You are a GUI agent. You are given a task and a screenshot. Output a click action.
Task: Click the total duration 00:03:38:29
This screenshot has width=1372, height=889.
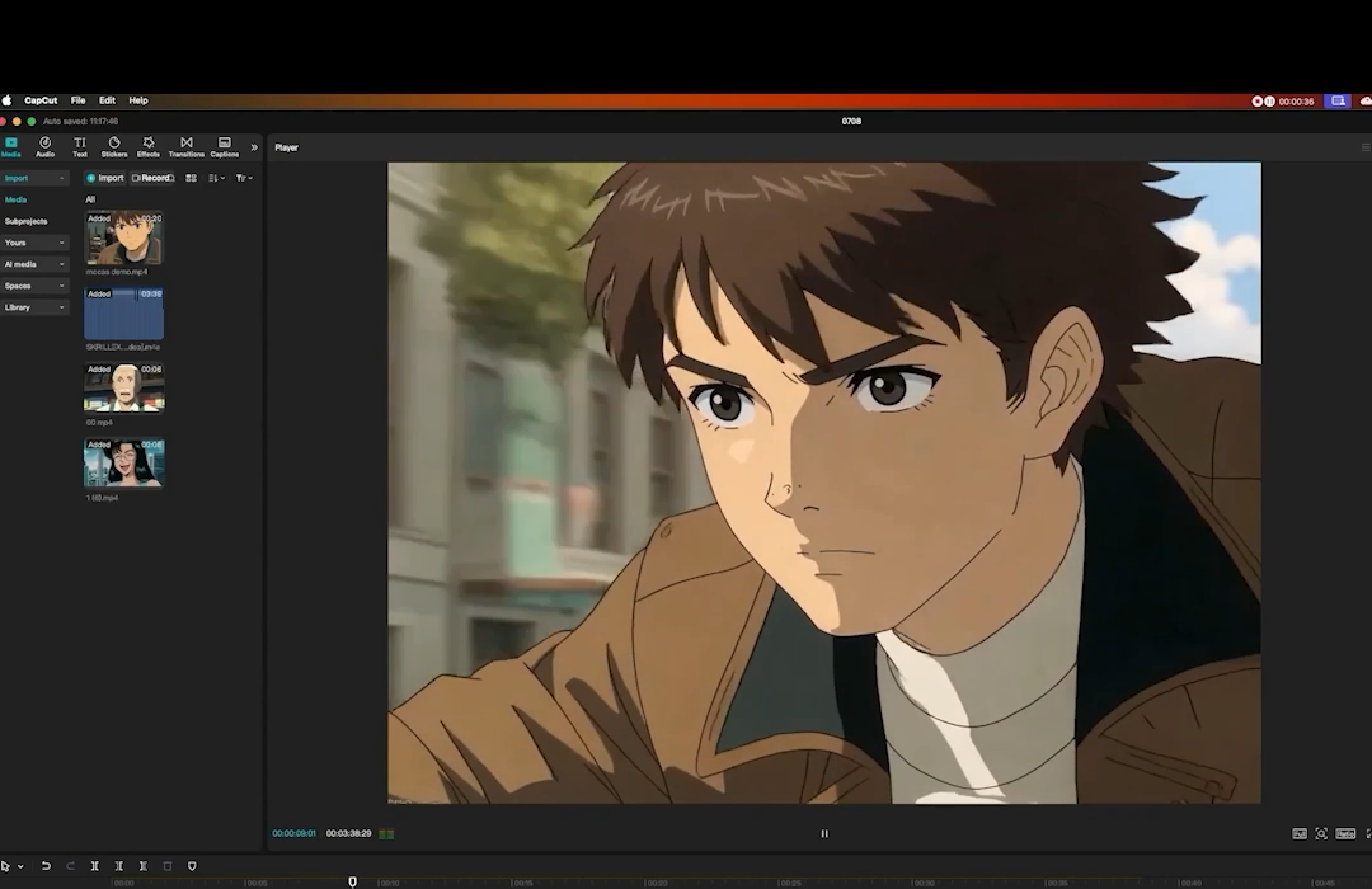point(349,833)
